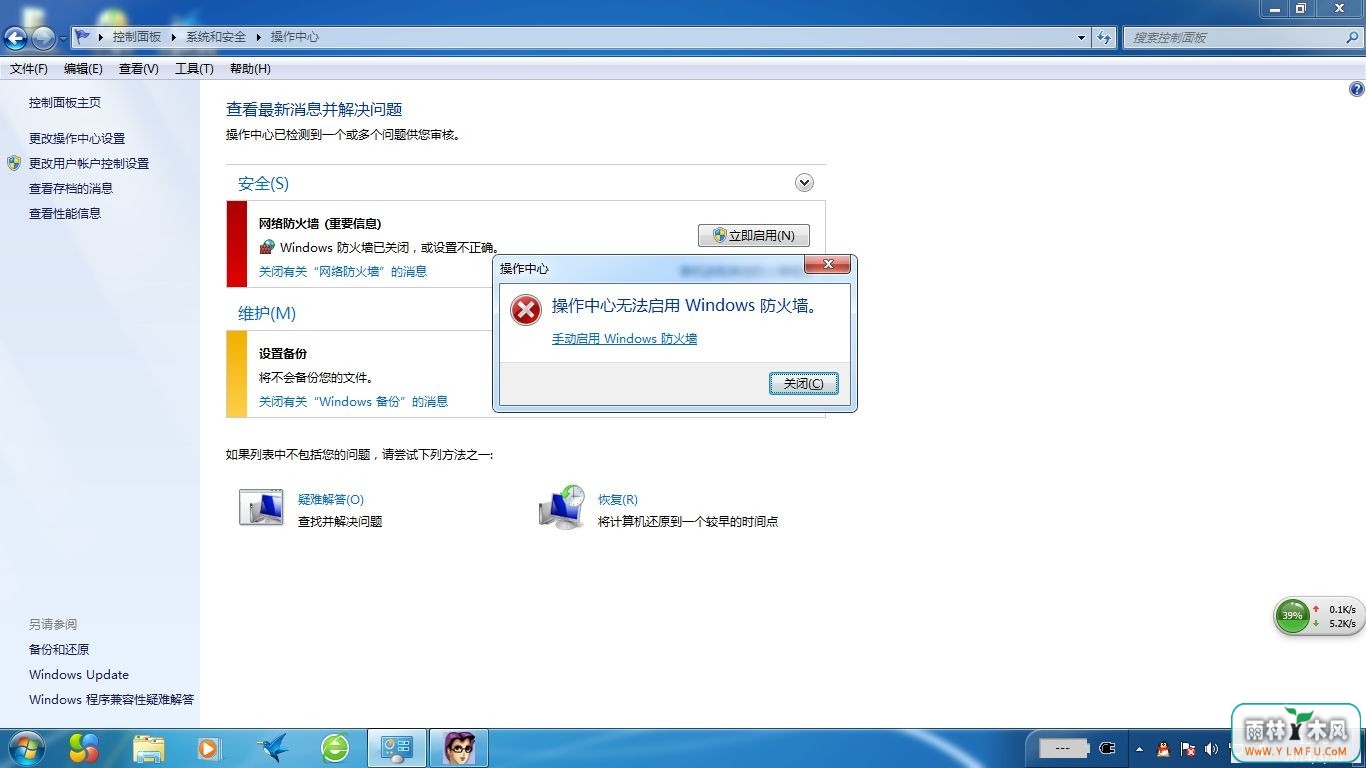Image resolution: width=1366 pixels, height=768 pixels.
Task: Open 控制面板主页 link
Action: [x=65, y=102]
